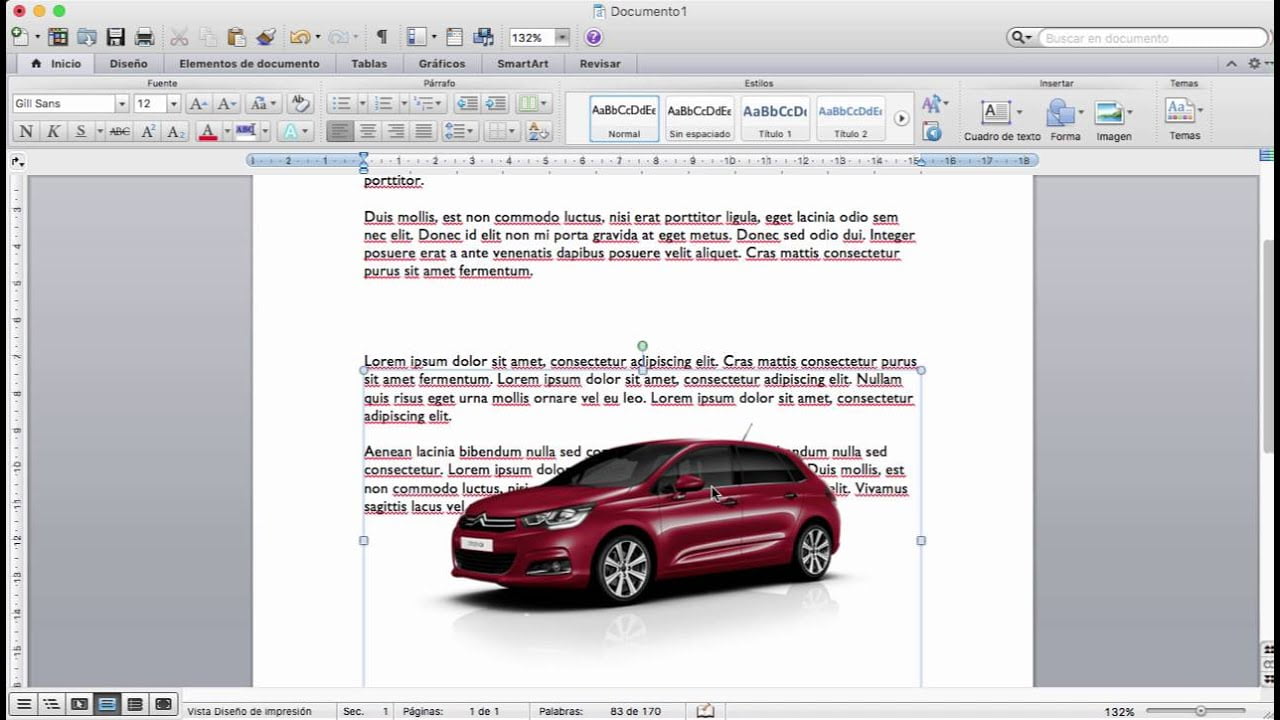Pick the Format Painter brush

(266, 37)
